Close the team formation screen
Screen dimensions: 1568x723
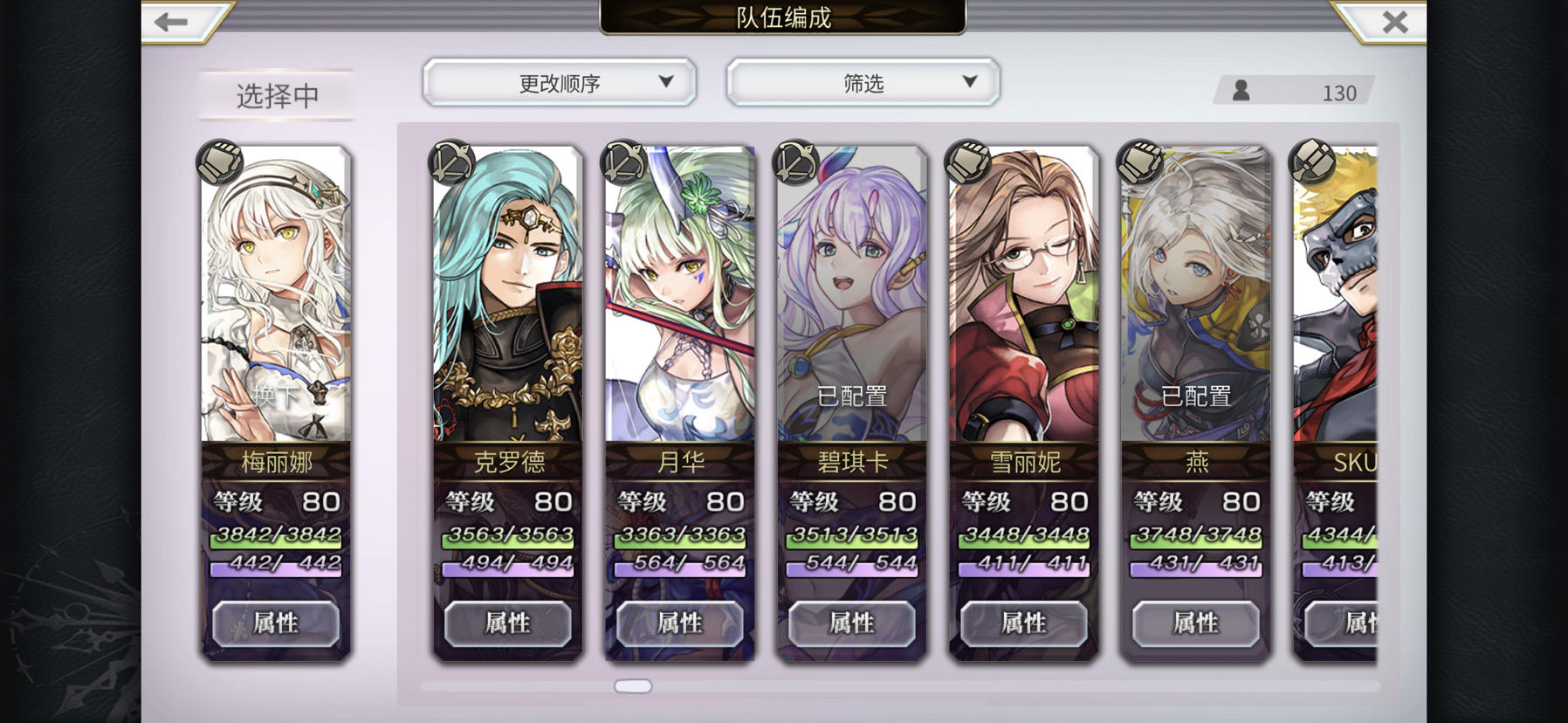1395,22
